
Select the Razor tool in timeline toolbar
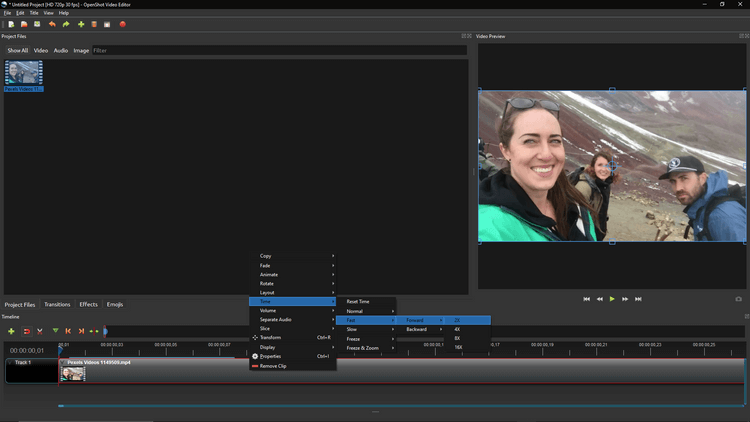[40, 331]
